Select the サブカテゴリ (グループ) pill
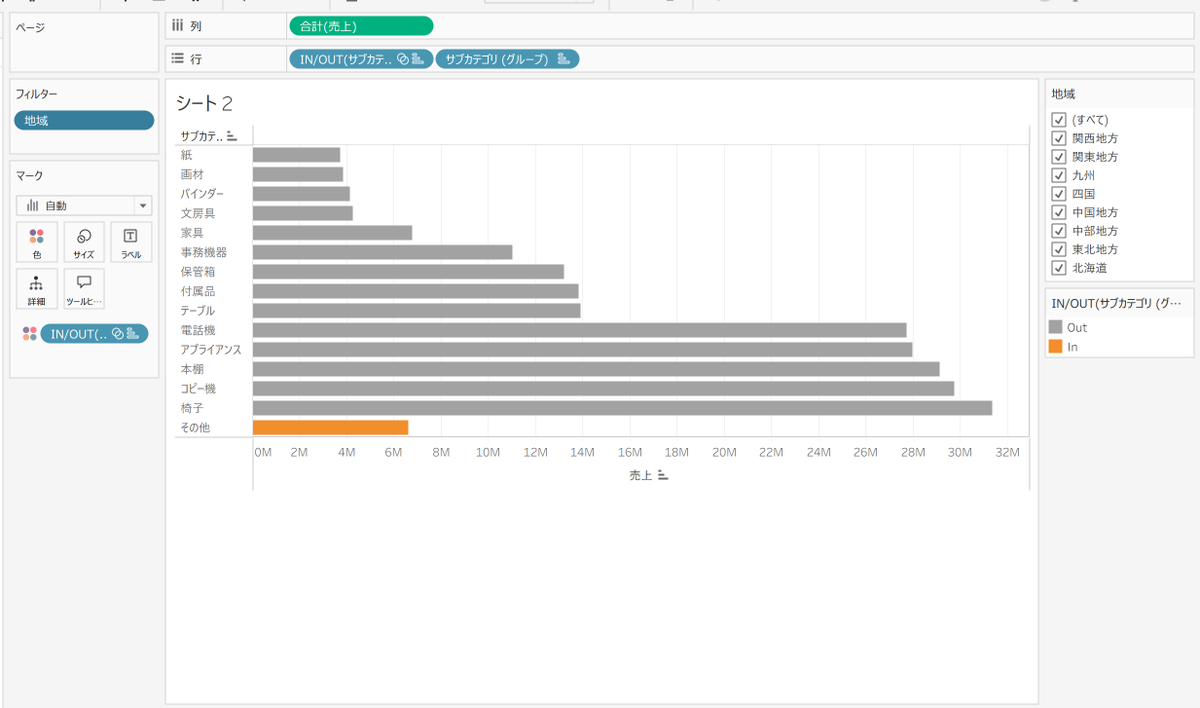The height and width of the screenshot is (708, 1200). click(x=507, y=59)
